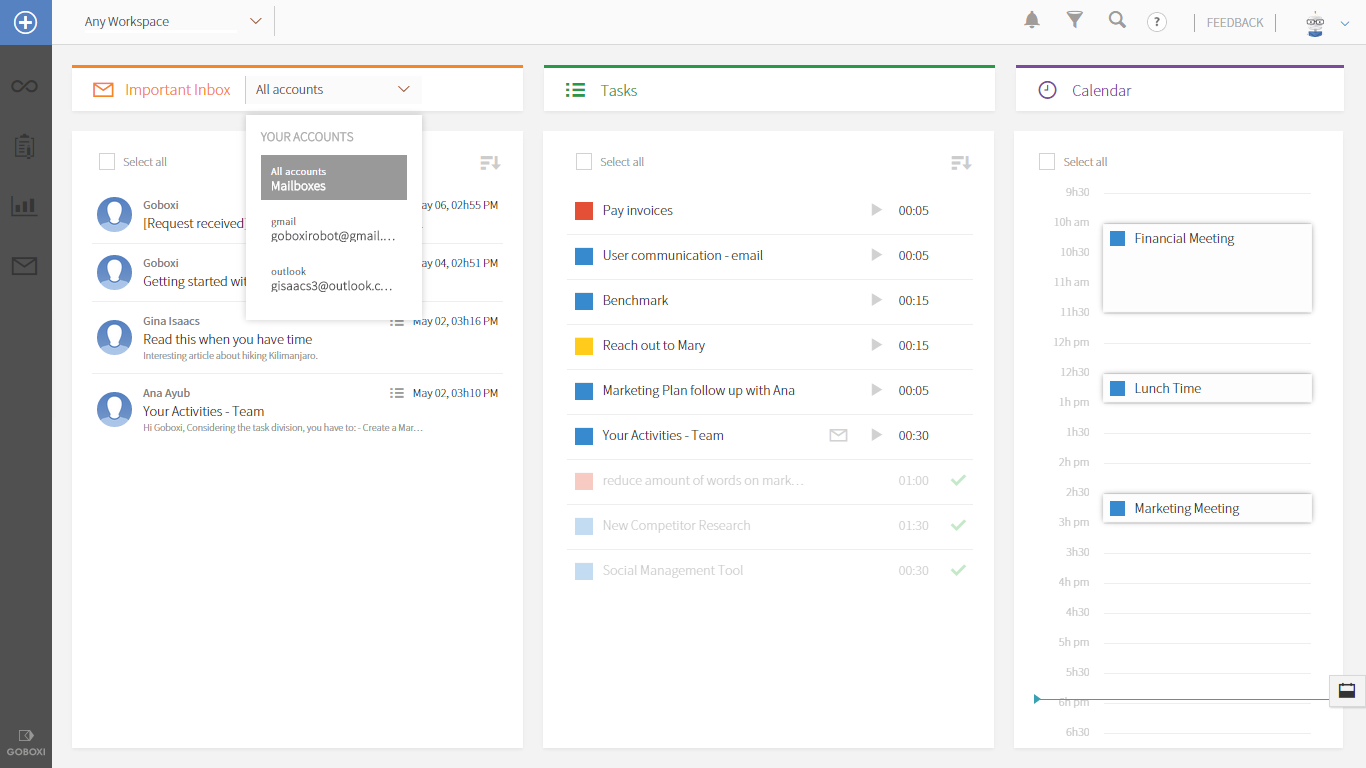The image size is (1366, 768).
Task: Tick Select all in the Calendar panel
Action: tap(1047, 162)
